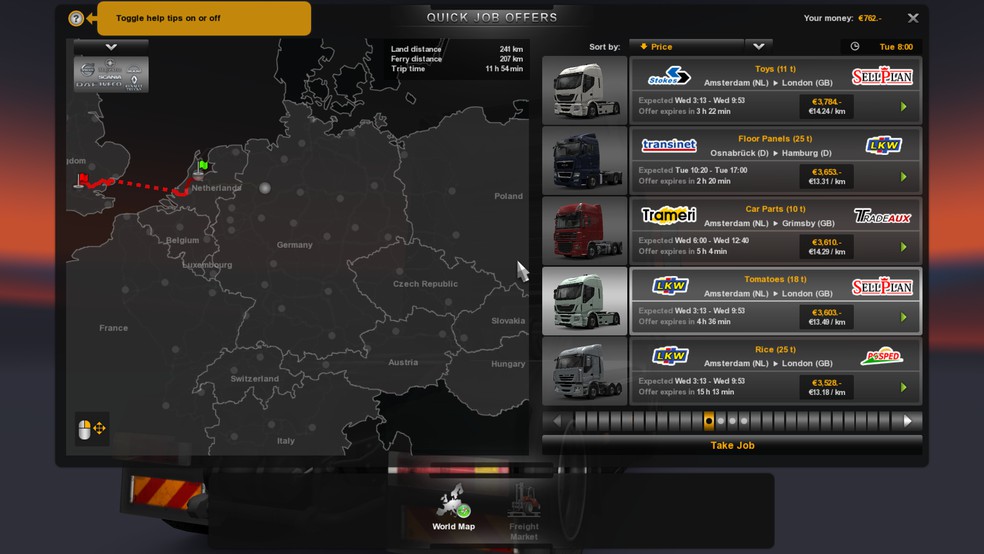984x554 pixels.
Task: Click the Stokes company logo
Action: pos(669,76)
